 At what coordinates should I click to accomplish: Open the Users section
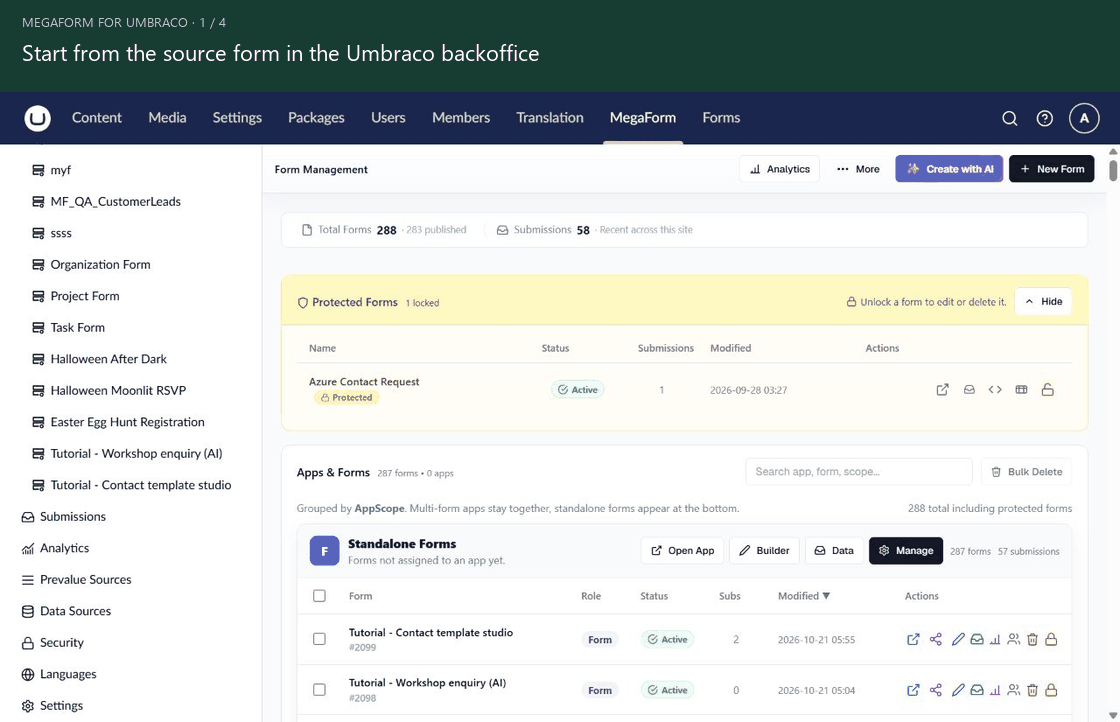point(388,118)
